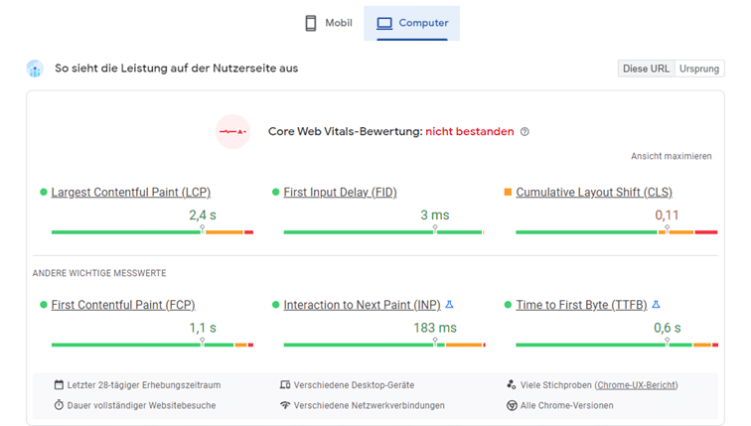Open the Largest Contentful Paint (LCP) link
This screenshot has width=751, height=426.
pos(131,192)
